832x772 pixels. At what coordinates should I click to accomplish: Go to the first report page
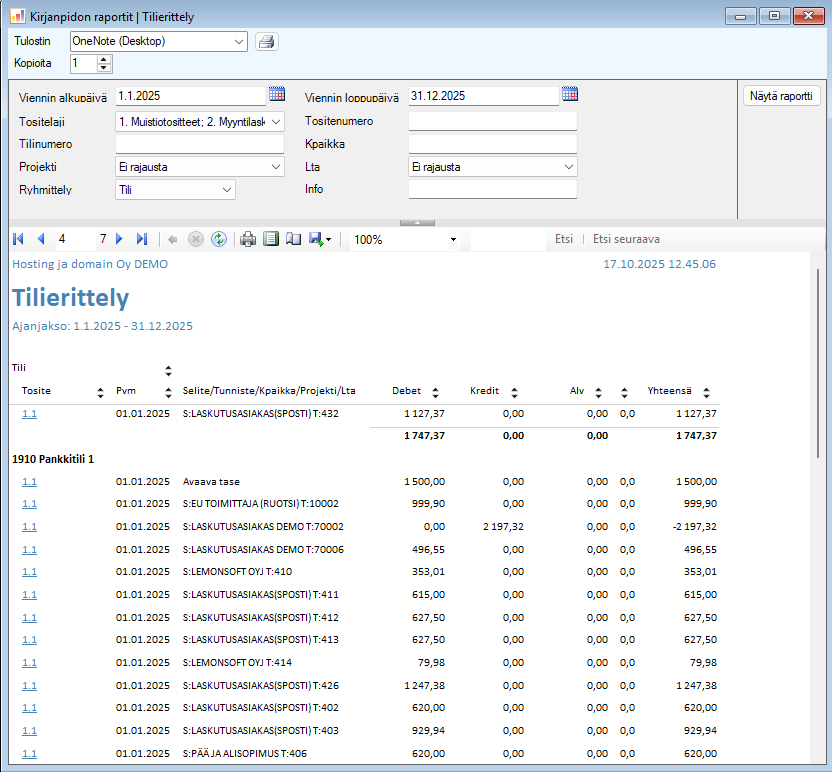tap(19, 240)
